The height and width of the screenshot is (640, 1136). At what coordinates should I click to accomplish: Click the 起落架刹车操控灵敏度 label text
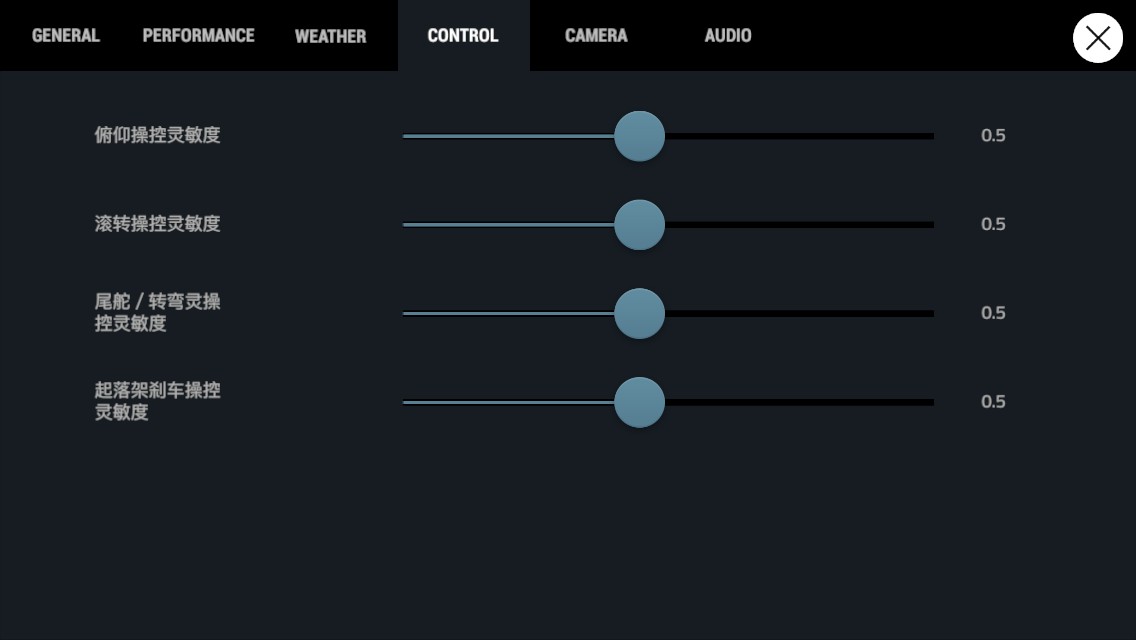157,402
